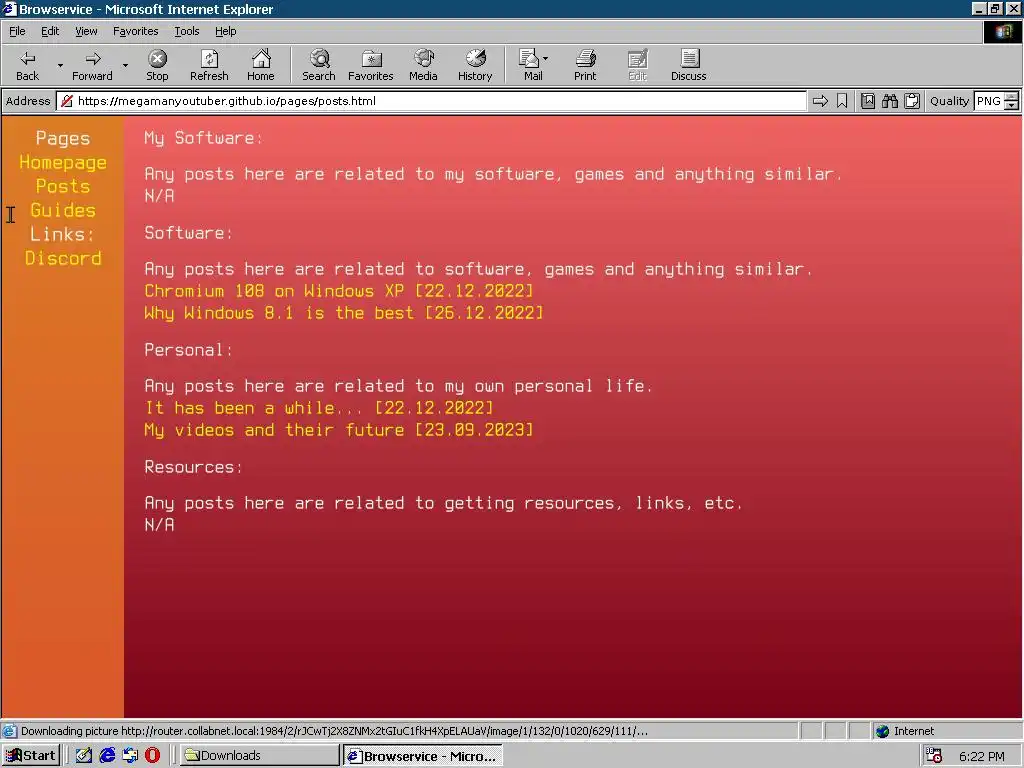
Task: Click the binoculars find icon
Action: pos(889,101)
